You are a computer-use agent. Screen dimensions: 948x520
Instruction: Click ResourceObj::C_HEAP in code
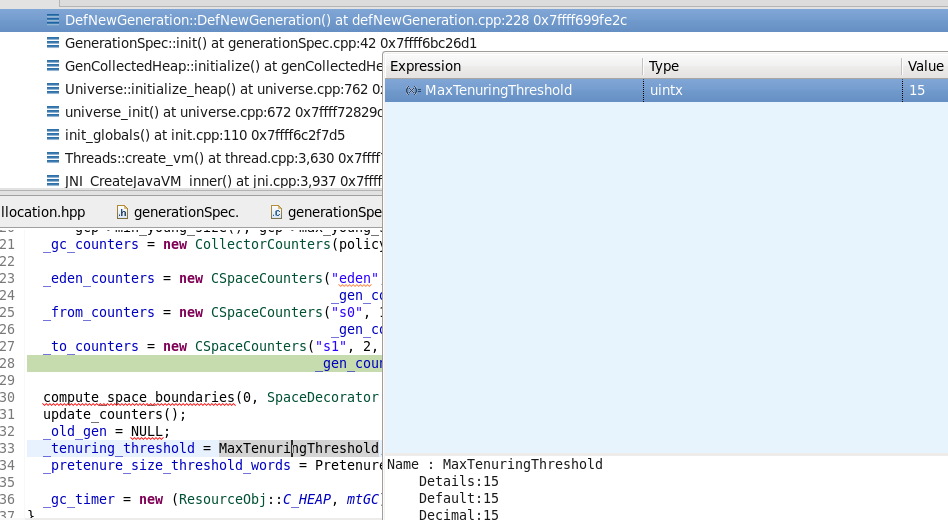pos(255,499)
